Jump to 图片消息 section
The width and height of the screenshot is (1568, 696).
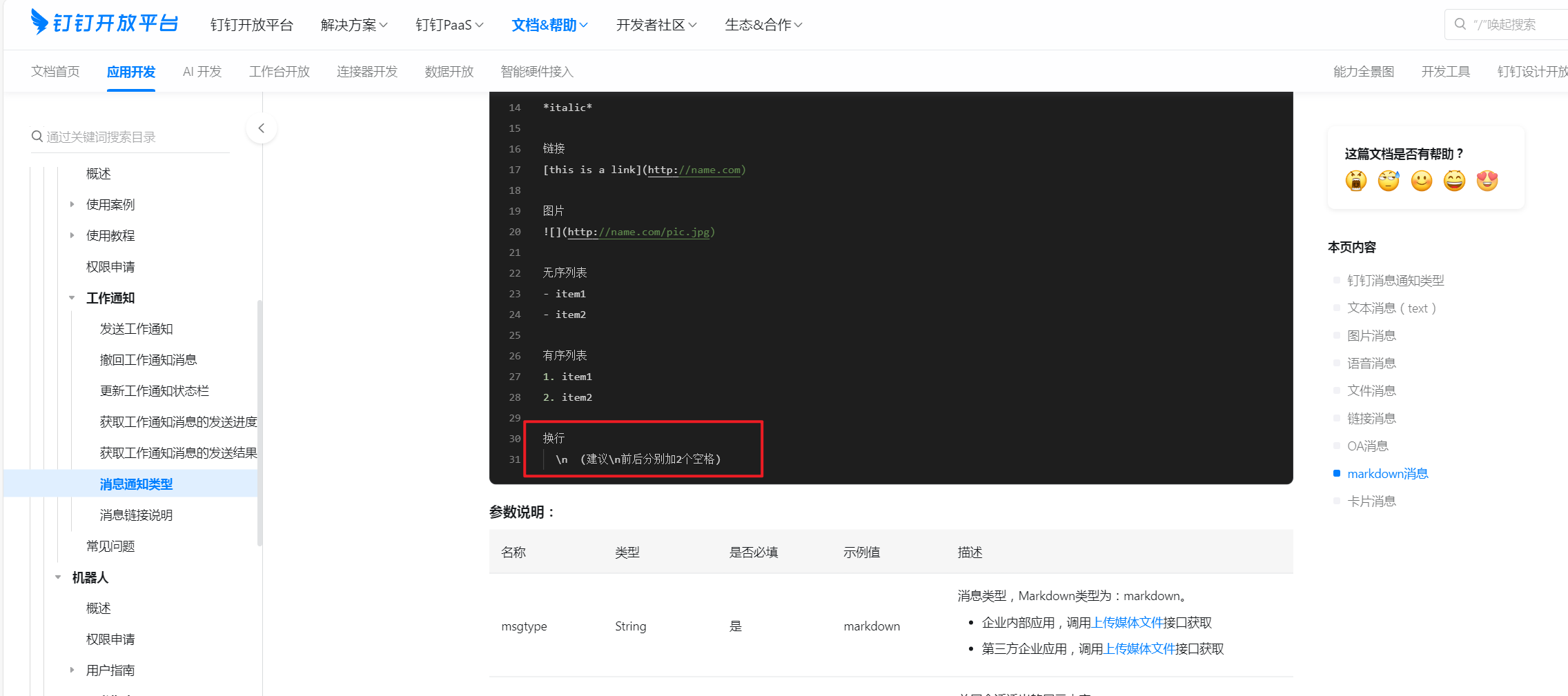point(1371,335)
